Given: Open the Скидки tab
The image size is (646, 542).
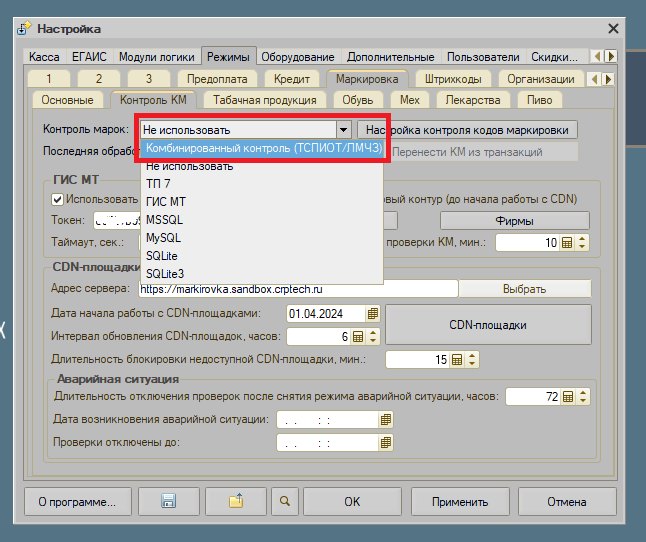Looking at the screenshot, I should 555,57.
